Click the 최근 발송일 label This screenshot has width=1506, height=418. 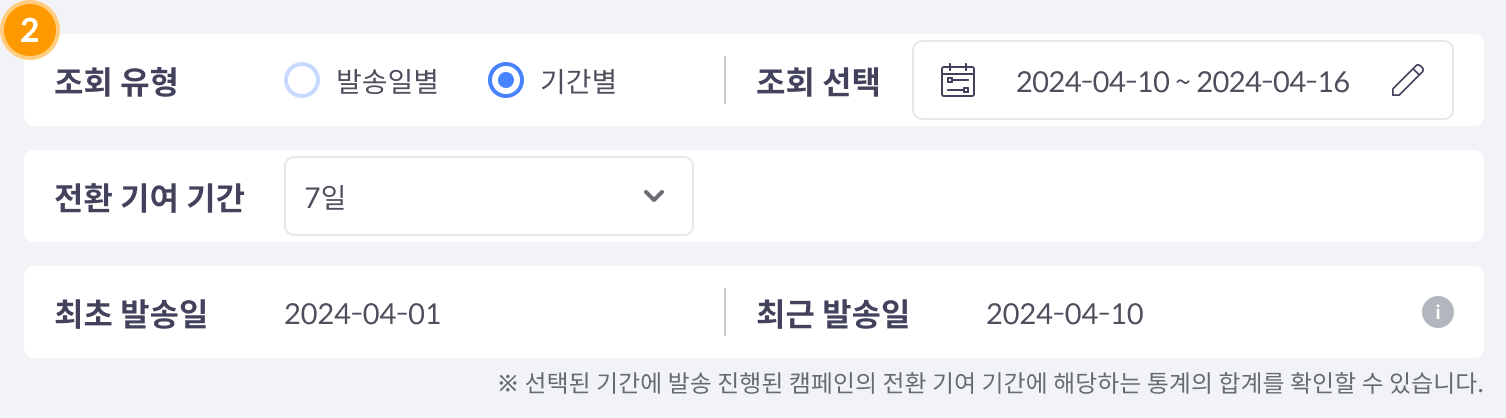833,313
